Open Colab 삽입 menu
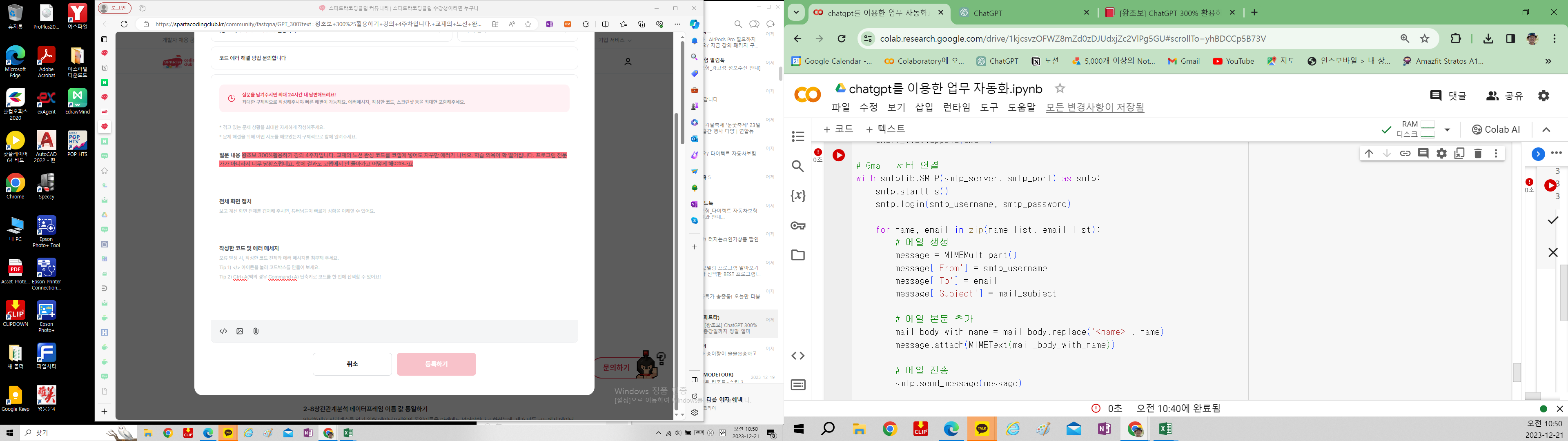 (x=924, y=107)
